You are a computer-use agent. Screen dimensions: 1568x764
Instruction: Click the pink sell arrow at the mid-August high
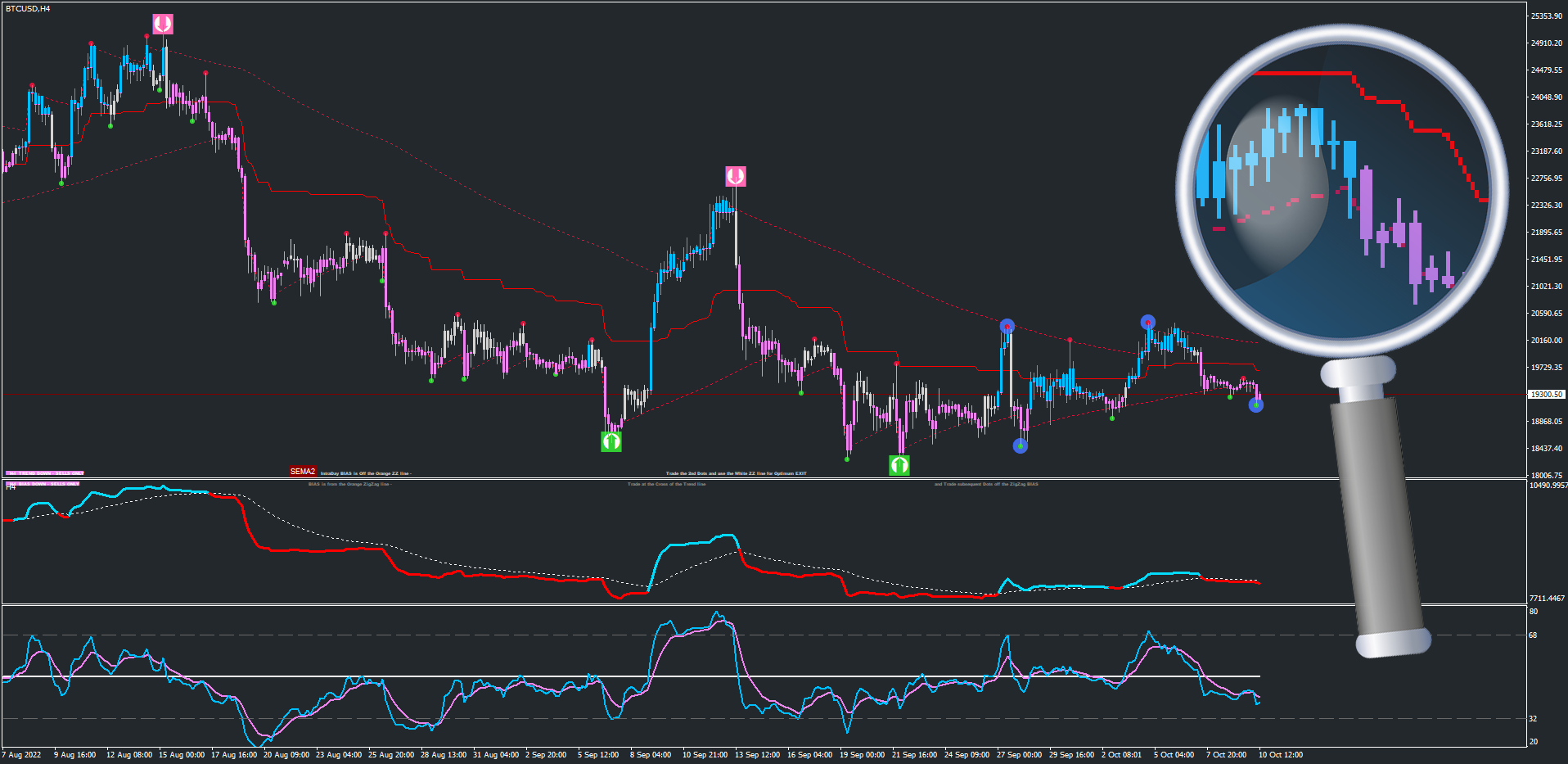163,24
